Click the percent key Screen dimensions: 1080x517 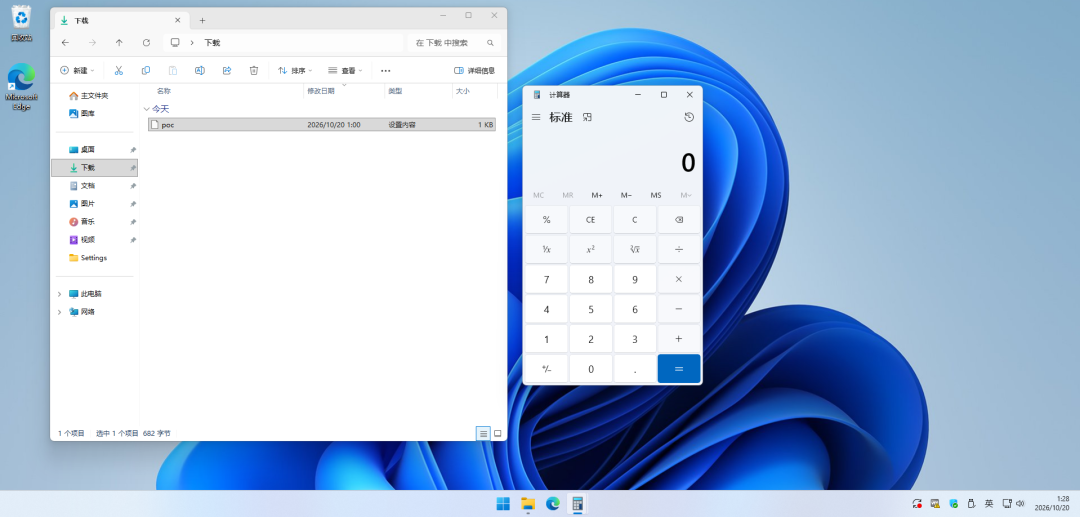tap(547, 220)
